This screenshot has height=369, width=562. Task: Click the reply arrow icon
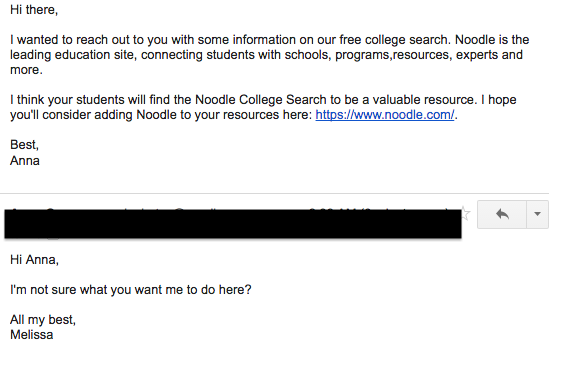(x=502, y=214)
